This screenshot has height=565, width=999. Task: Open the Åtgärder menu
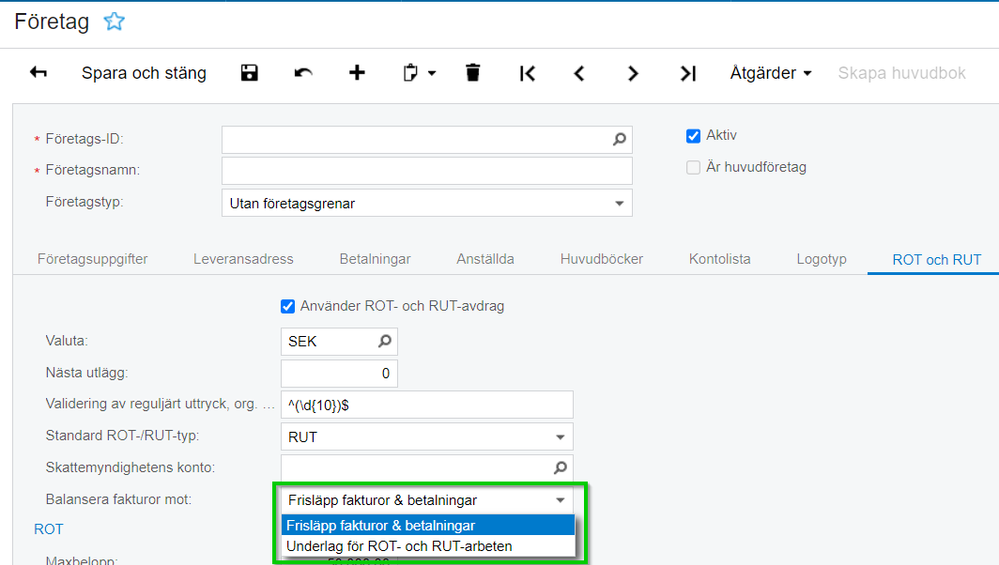pos(770,73)
